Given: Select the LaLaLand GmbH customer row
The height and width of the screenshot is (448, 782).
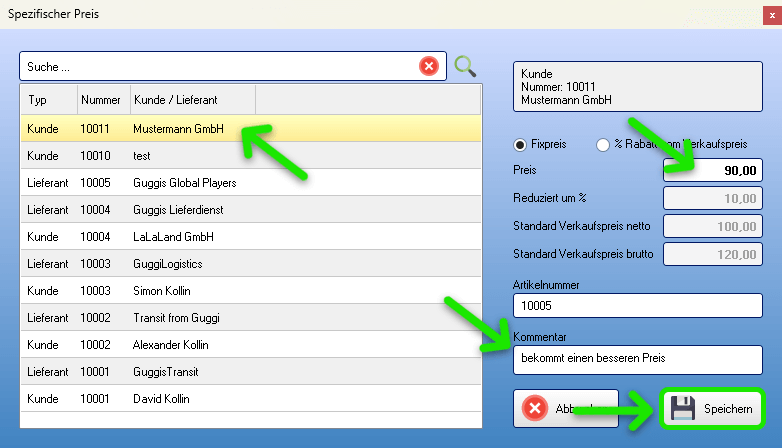Looking at the screenshot, I should (x=173, y=237).
